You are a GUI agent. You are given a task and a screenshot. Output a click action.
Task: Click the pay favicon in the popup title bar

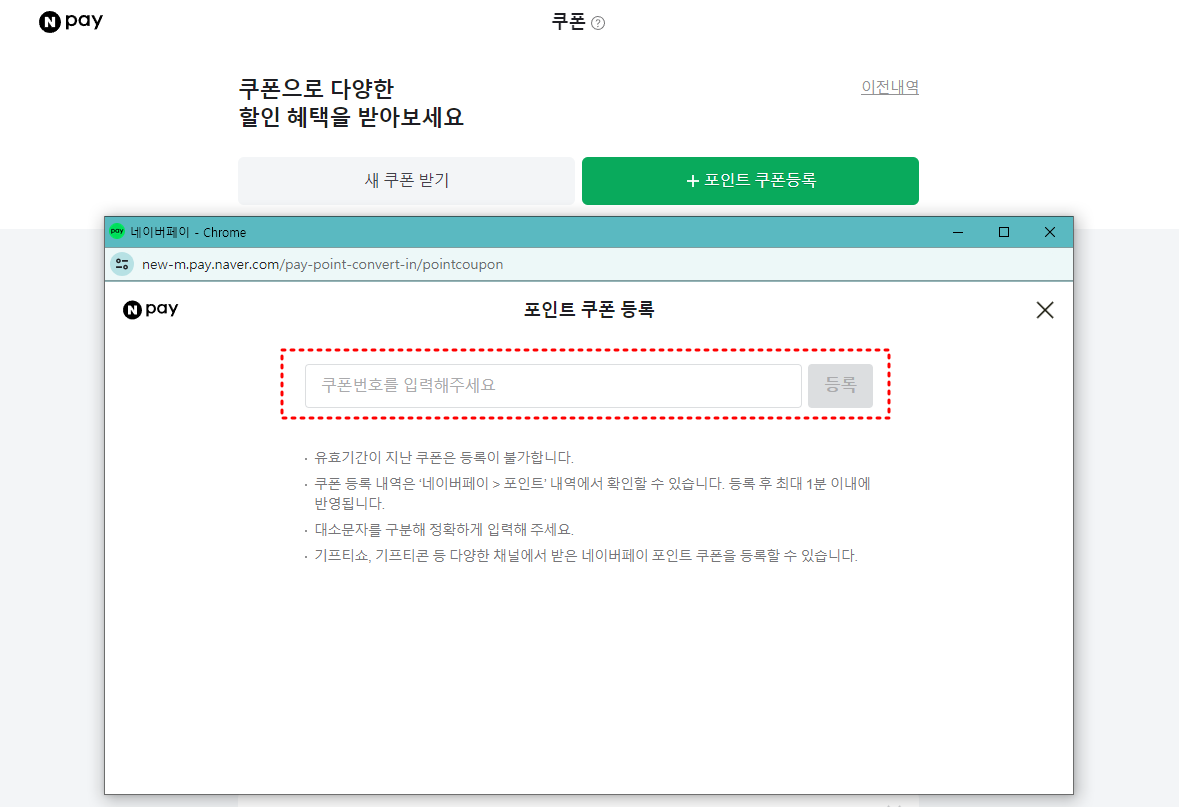[x=117, y=232]
